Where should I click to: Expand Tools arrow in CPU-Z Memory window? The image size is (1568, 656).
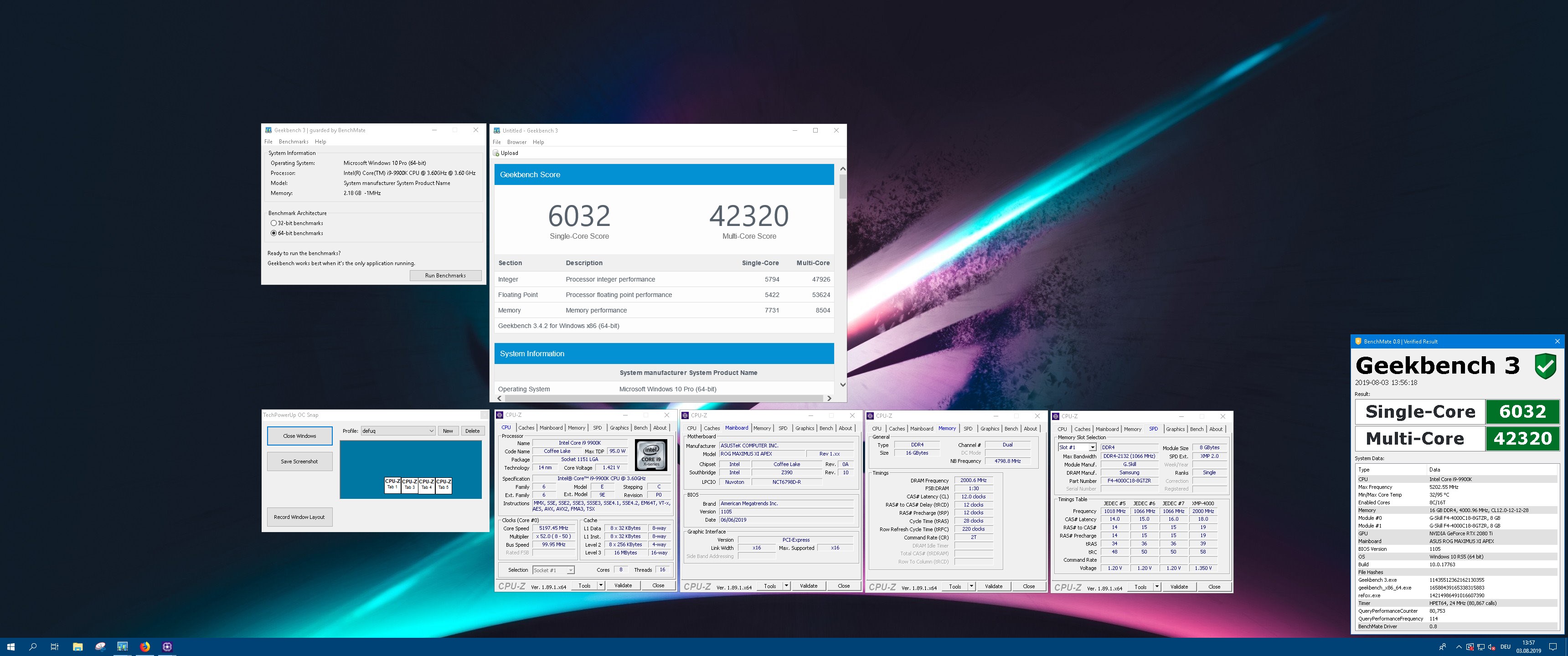971,587
